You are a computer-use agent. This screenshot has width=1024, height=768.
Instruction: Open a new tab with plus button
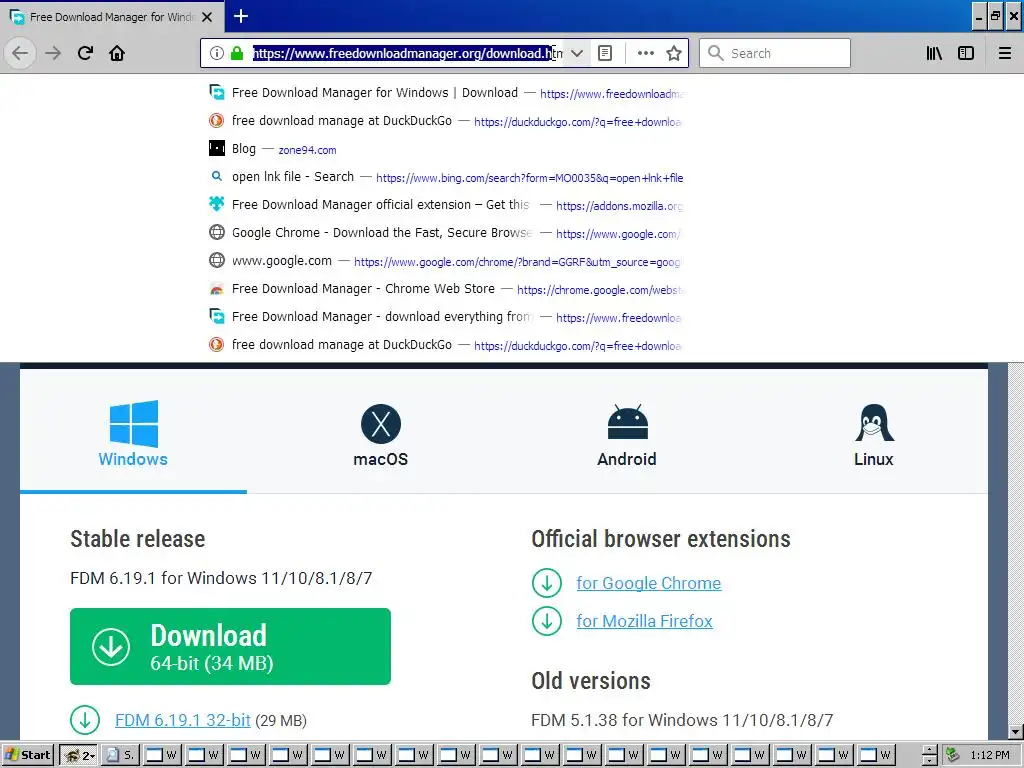[x=241, y=16]
